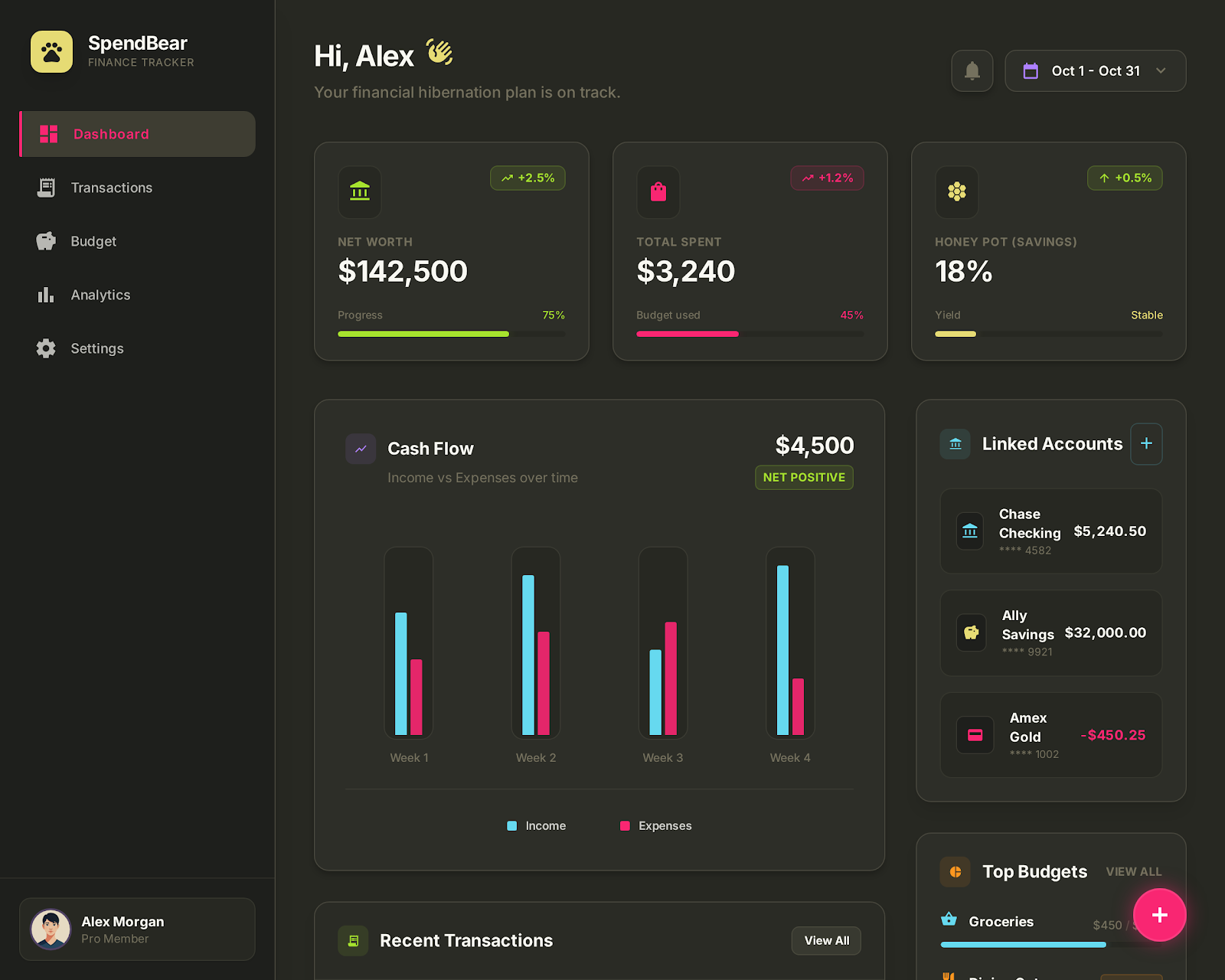Click the Net Worth bank icon
The image size is (1225, 980).
tap(360, 191)
